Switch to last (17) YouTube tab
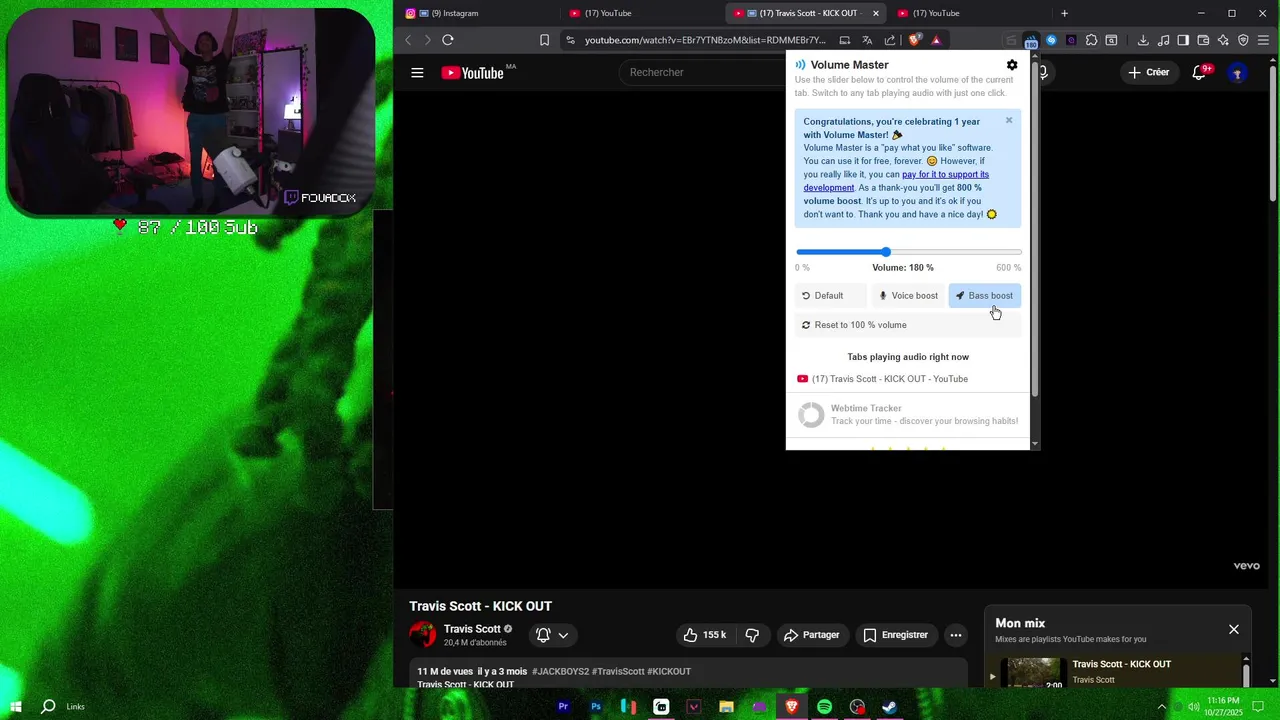 970,13
